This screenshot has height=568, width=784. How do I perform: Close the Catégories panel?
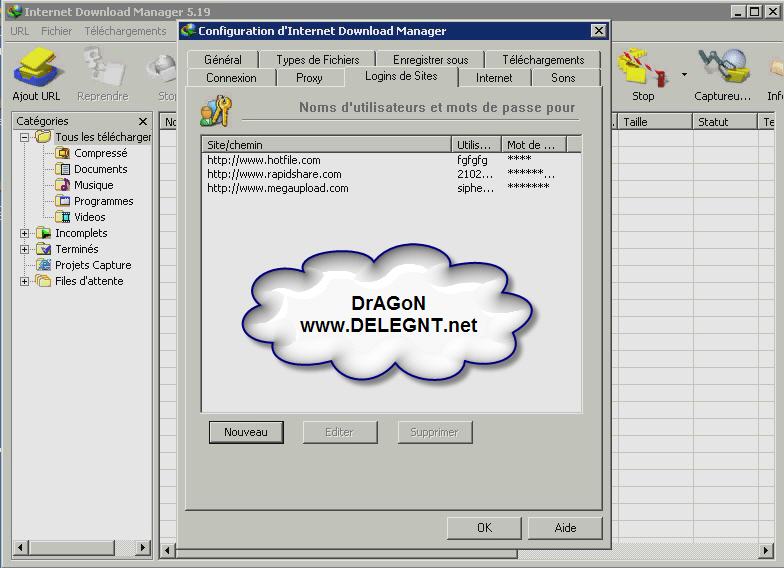point(143,122)
